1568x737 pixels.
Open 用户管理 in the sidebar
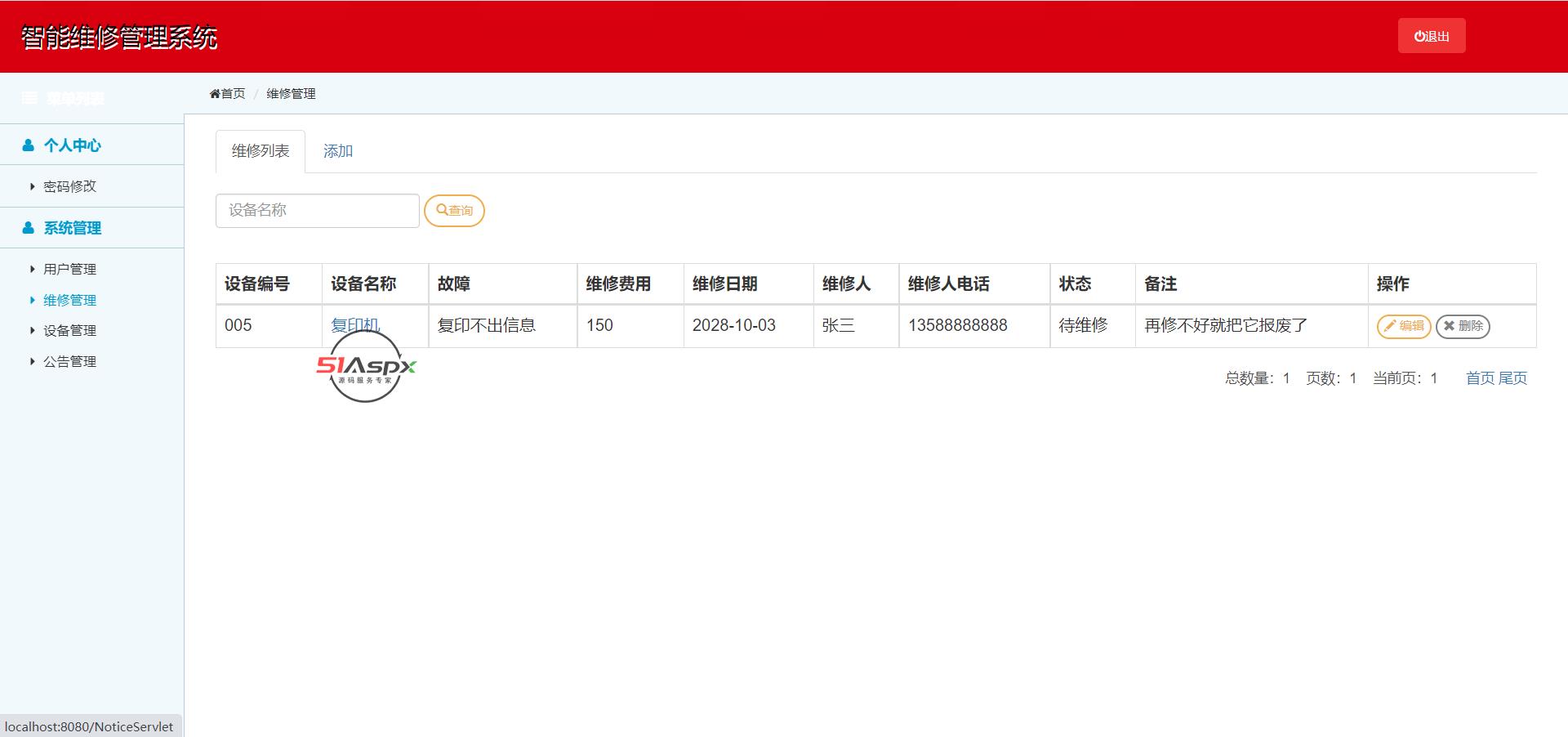tap(69, 269)
